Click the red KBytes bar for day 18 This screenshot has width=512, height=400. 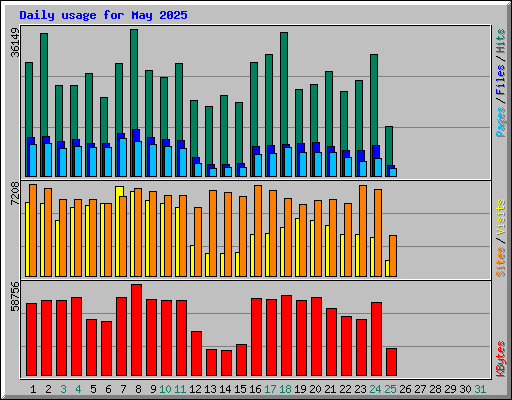287,336
